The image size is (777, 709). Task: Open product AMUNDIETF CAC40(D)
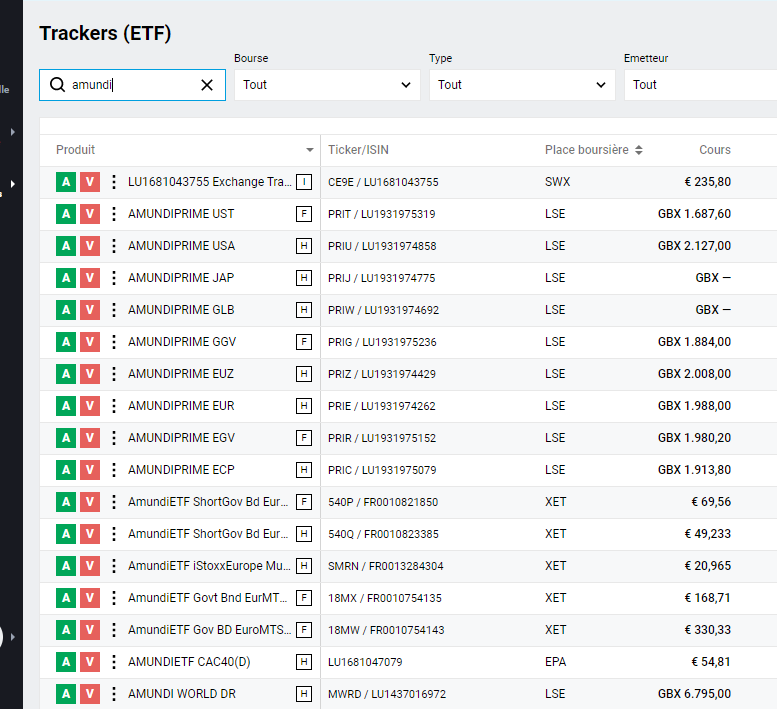coord(189,661)
